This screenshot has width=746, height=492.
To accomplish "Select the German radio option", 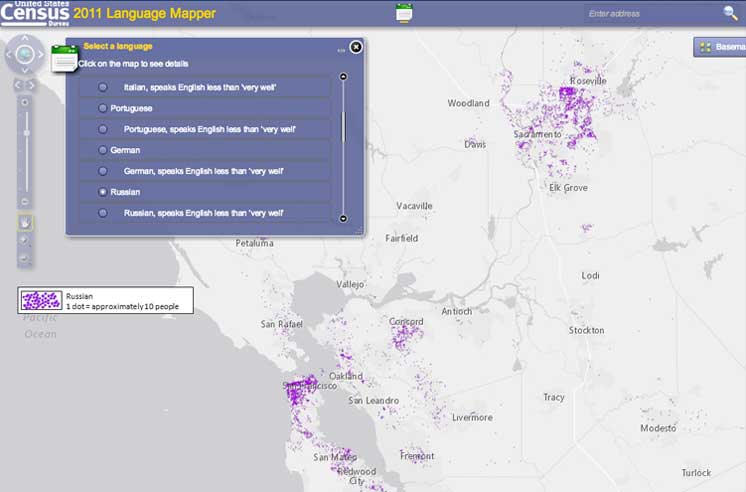I will tap(102, 150).
